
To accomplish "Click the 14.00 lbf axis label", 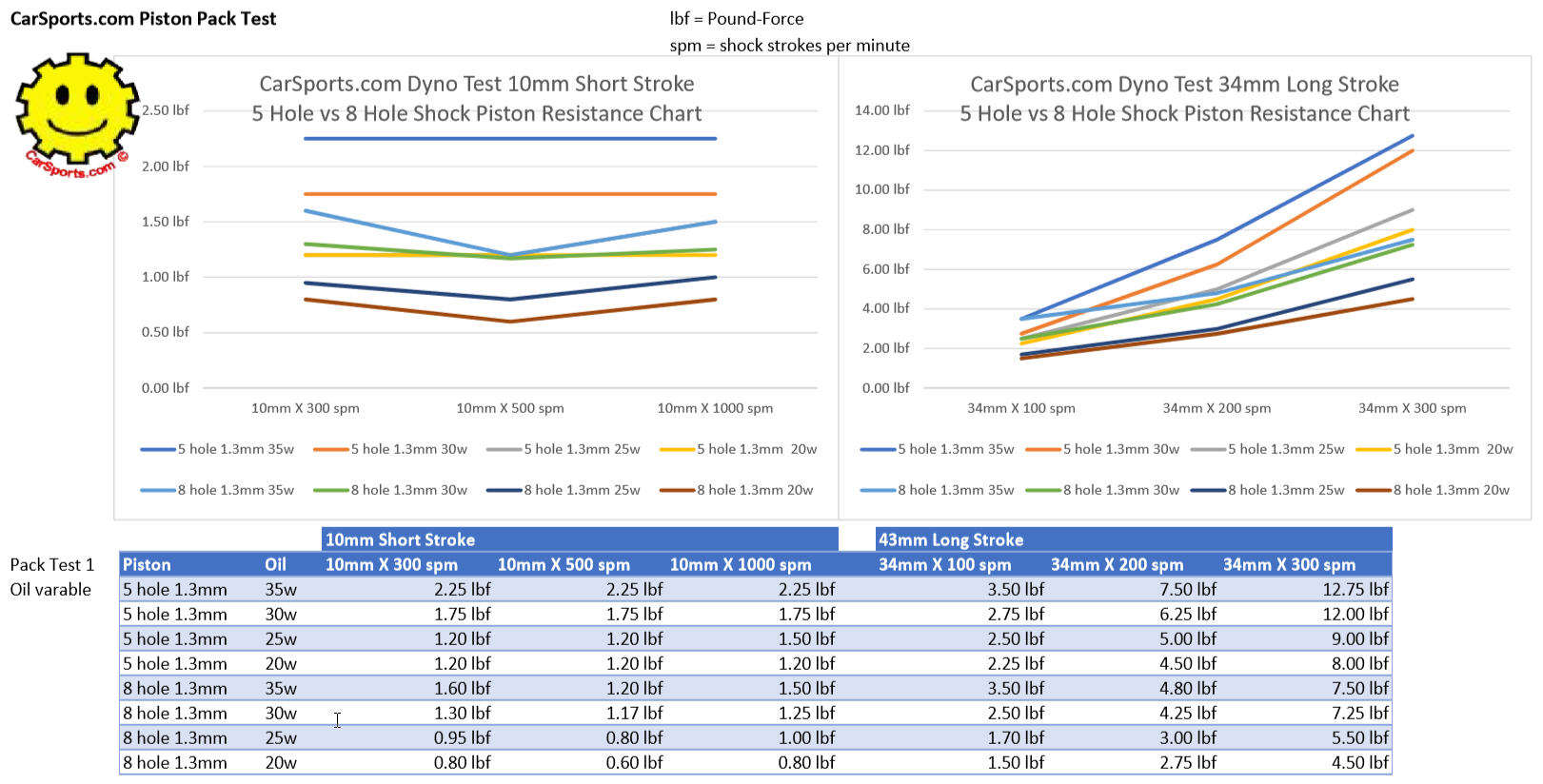I will 881,110.
